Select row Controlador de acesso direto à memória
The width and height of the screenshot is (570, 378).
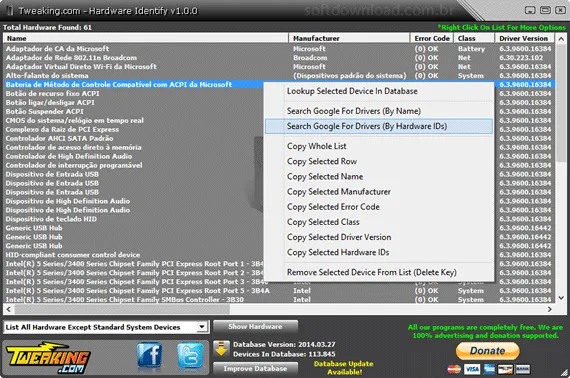pyautogui.click(x=134, y=147)
